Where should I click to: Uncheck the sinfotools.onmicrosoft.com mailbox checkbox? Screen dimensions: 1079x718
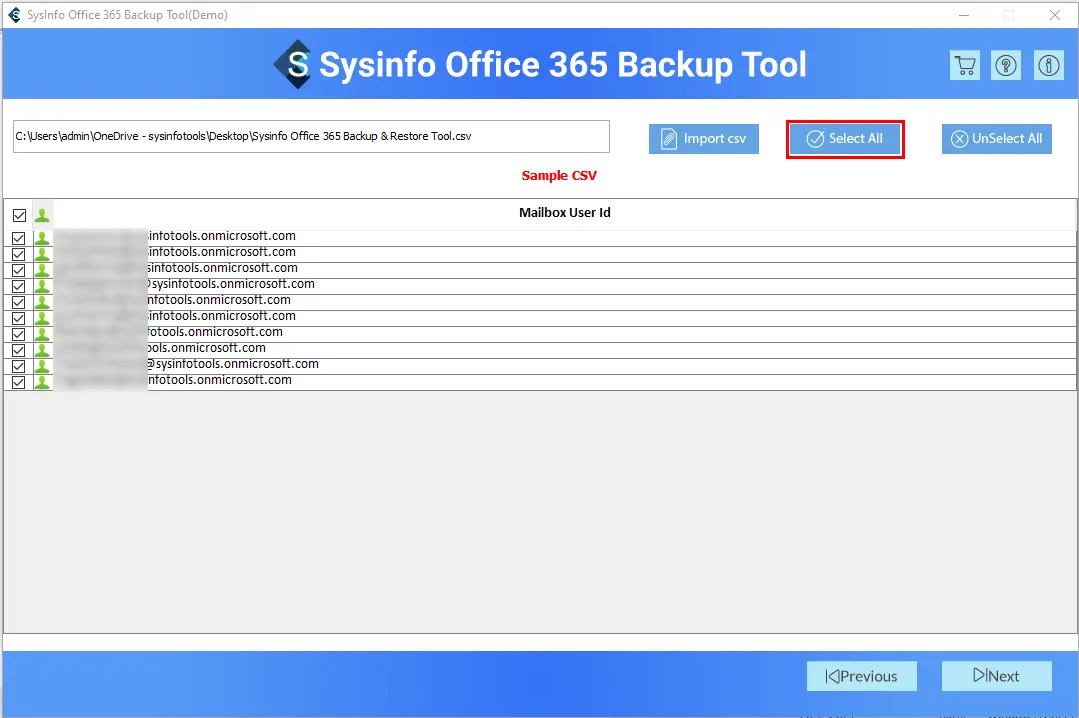click(19, 270)
